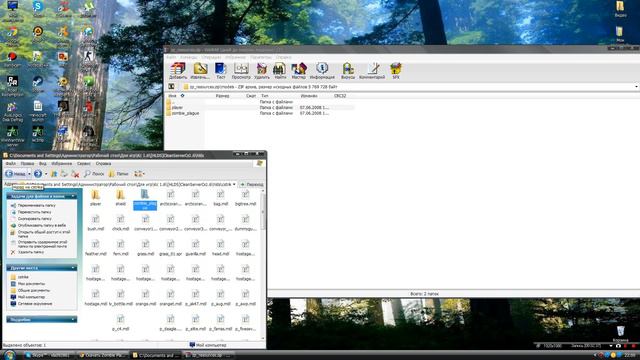This screenshot has height=360, width=640.
Task: Open the WinRAR Мастер (Wizard) icon
Action: click(299, 71)
